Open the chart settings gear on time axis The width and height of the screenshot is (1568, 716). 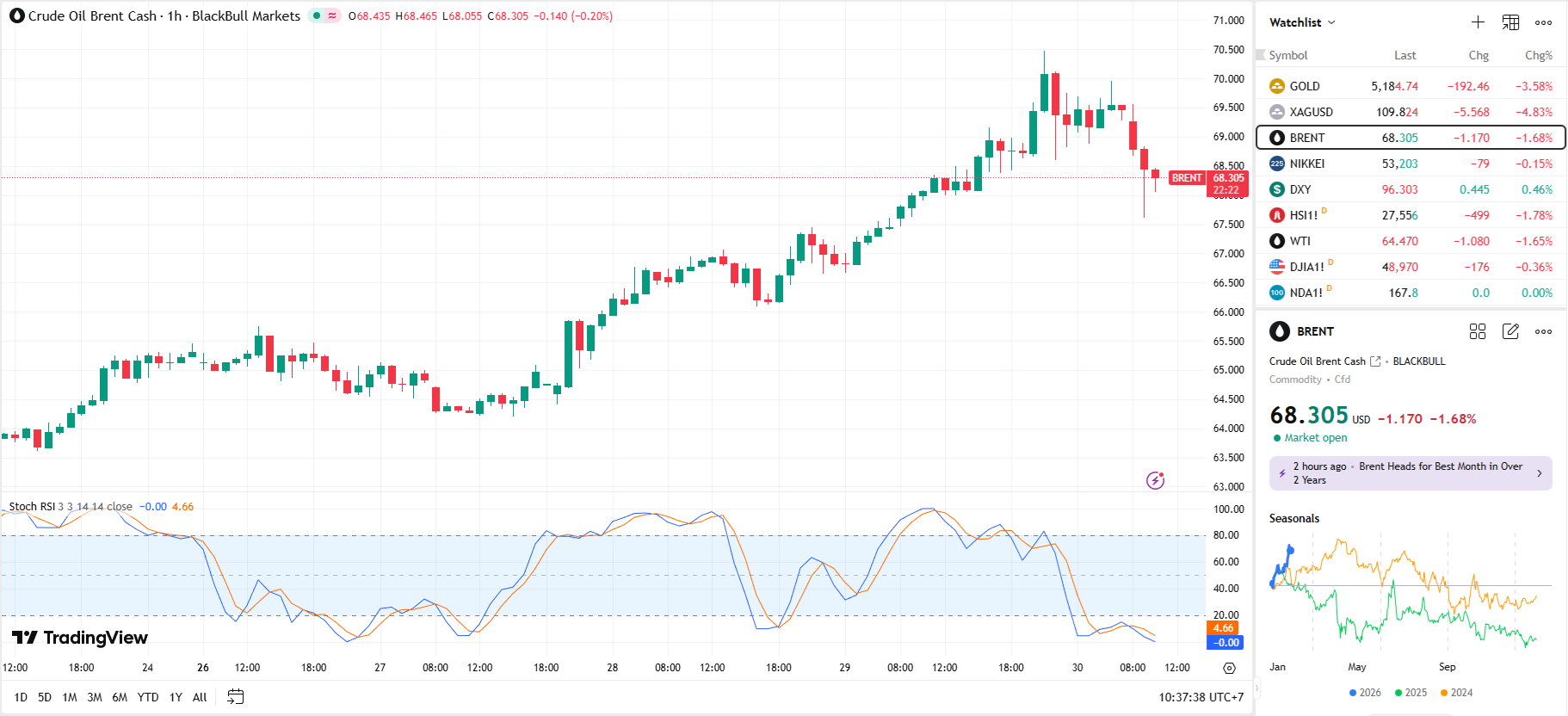click(x=1229, y=668)
